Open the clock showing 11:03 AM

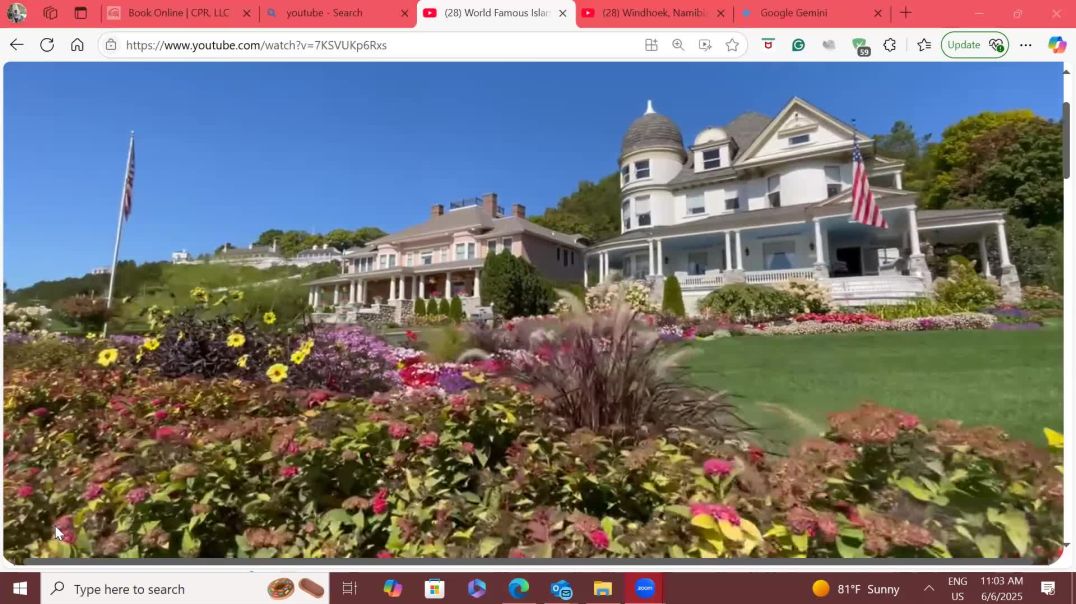pos(1001,588)
